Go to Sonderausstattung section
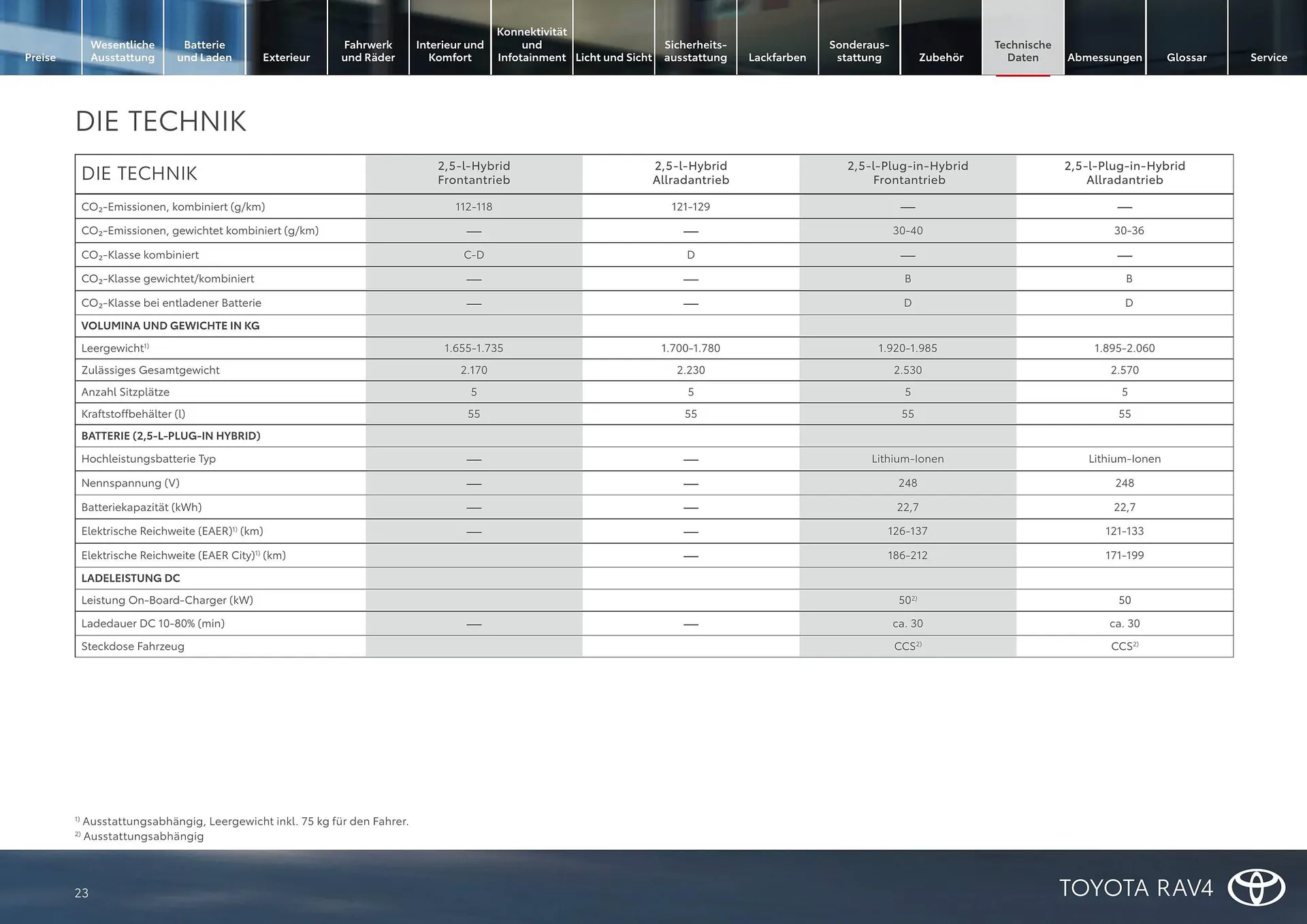This screenshot has width=1307, height=924. click(859, 51)
